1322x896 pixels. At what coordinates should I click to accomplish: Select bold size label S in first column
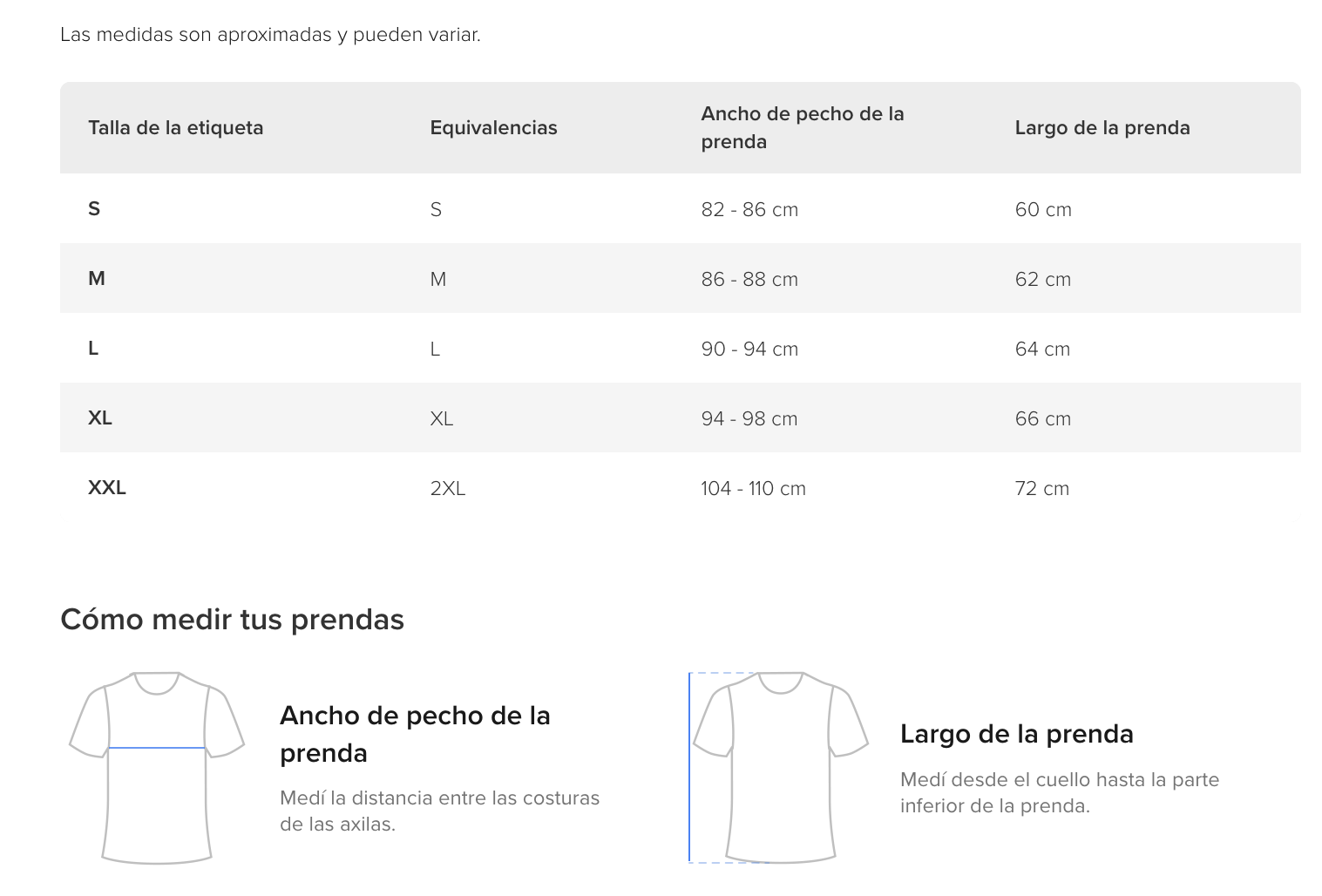pos(94,209)
